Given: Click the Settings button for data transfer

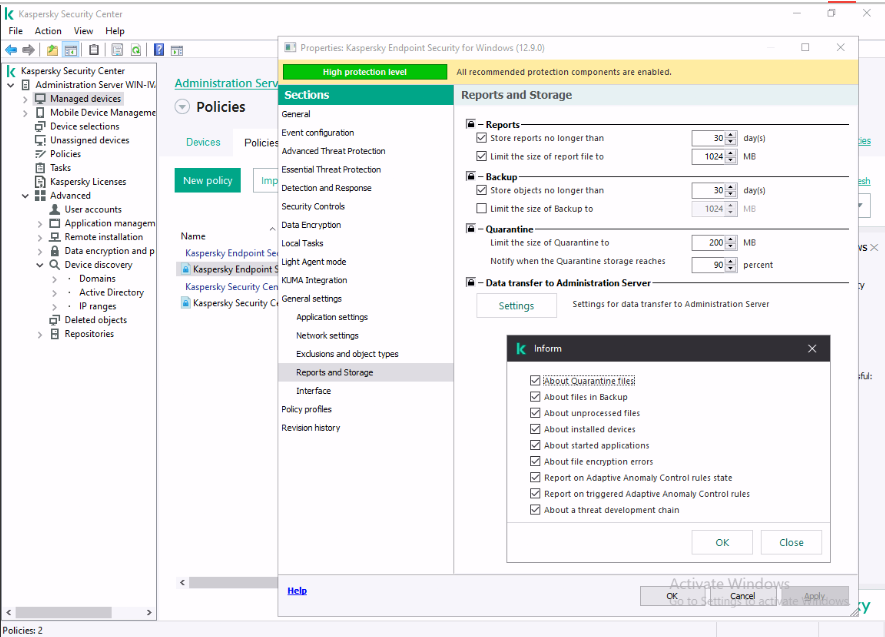Looking at the screenshot, I should (516, 306).
